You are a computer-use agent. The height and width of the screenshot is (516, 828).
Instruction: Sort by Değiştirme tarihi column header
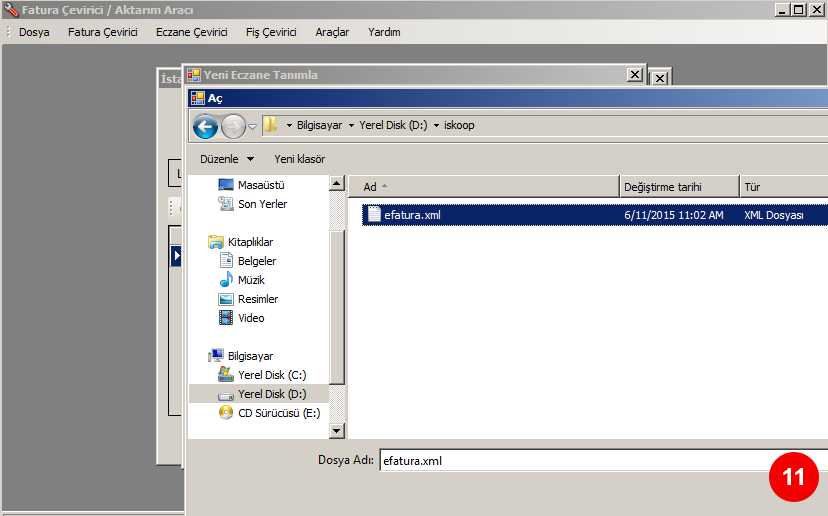pos(662,187)
